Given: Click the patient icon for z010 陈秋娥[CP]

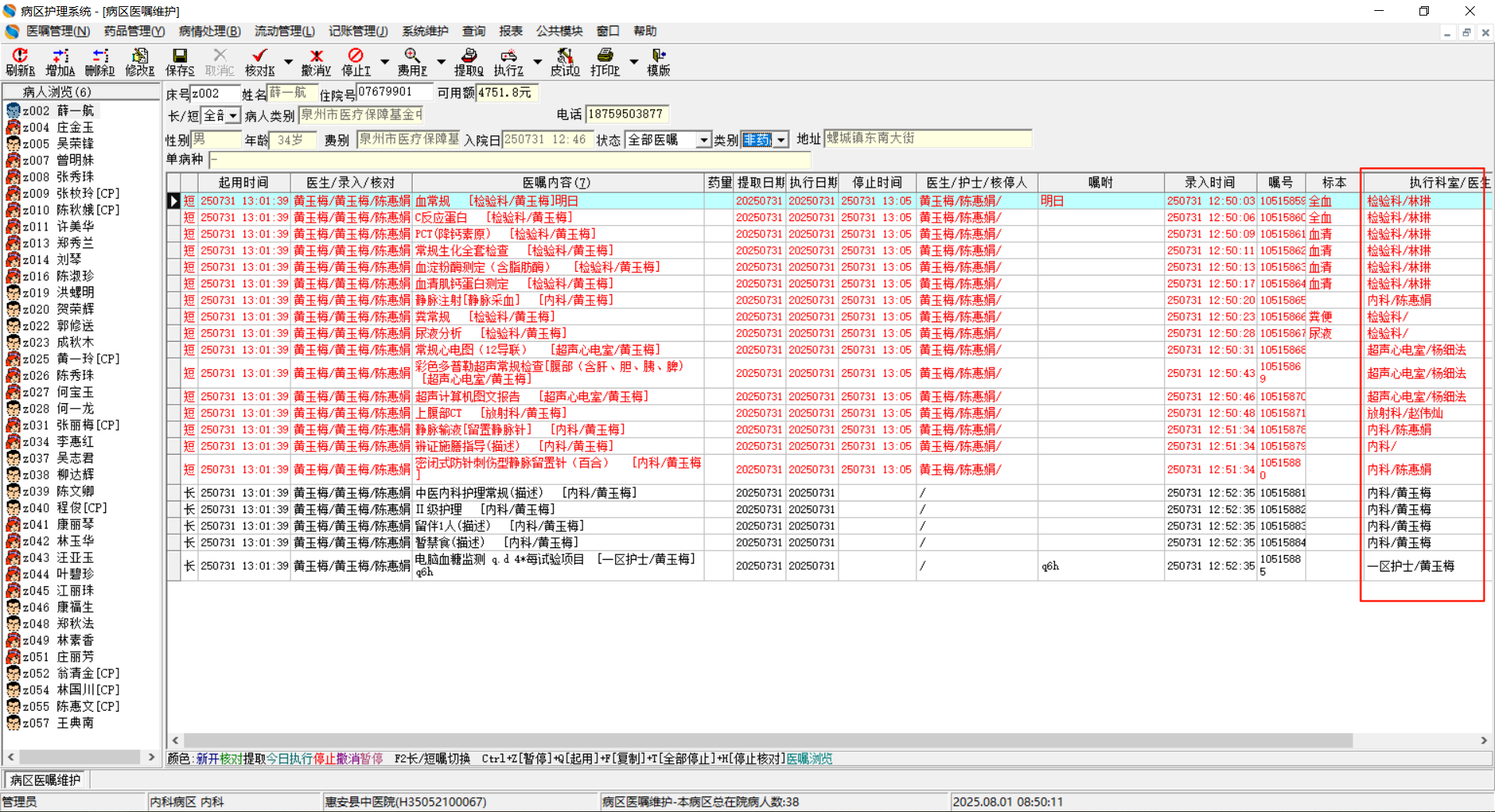Looking at the screenshot, I should coord(13,210).
